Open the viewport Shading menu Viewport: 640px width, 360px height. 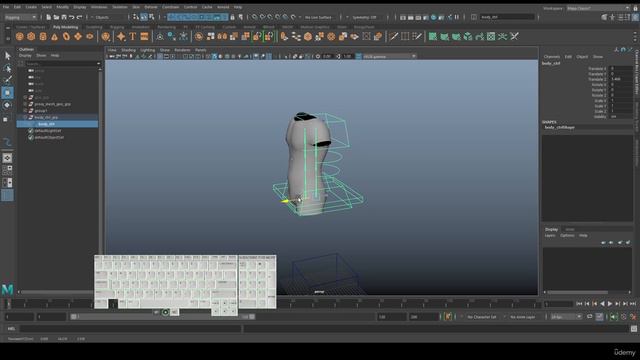pos(128,50)
